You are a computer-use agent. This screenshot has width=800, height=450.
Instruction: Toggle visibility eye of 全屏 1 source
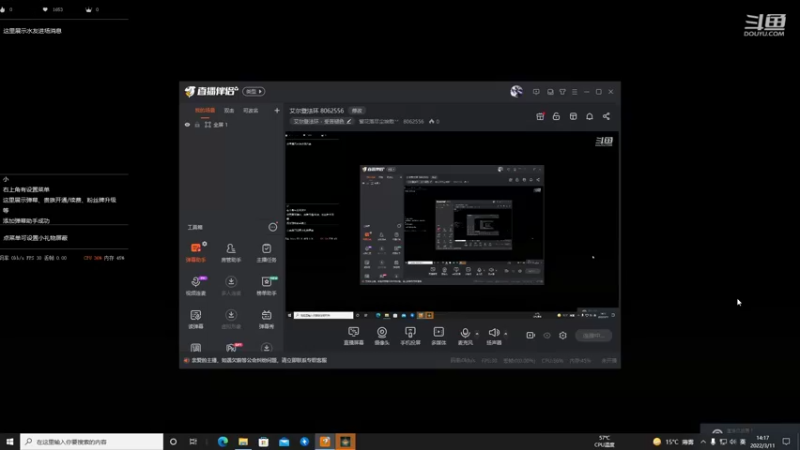[187, 124]
